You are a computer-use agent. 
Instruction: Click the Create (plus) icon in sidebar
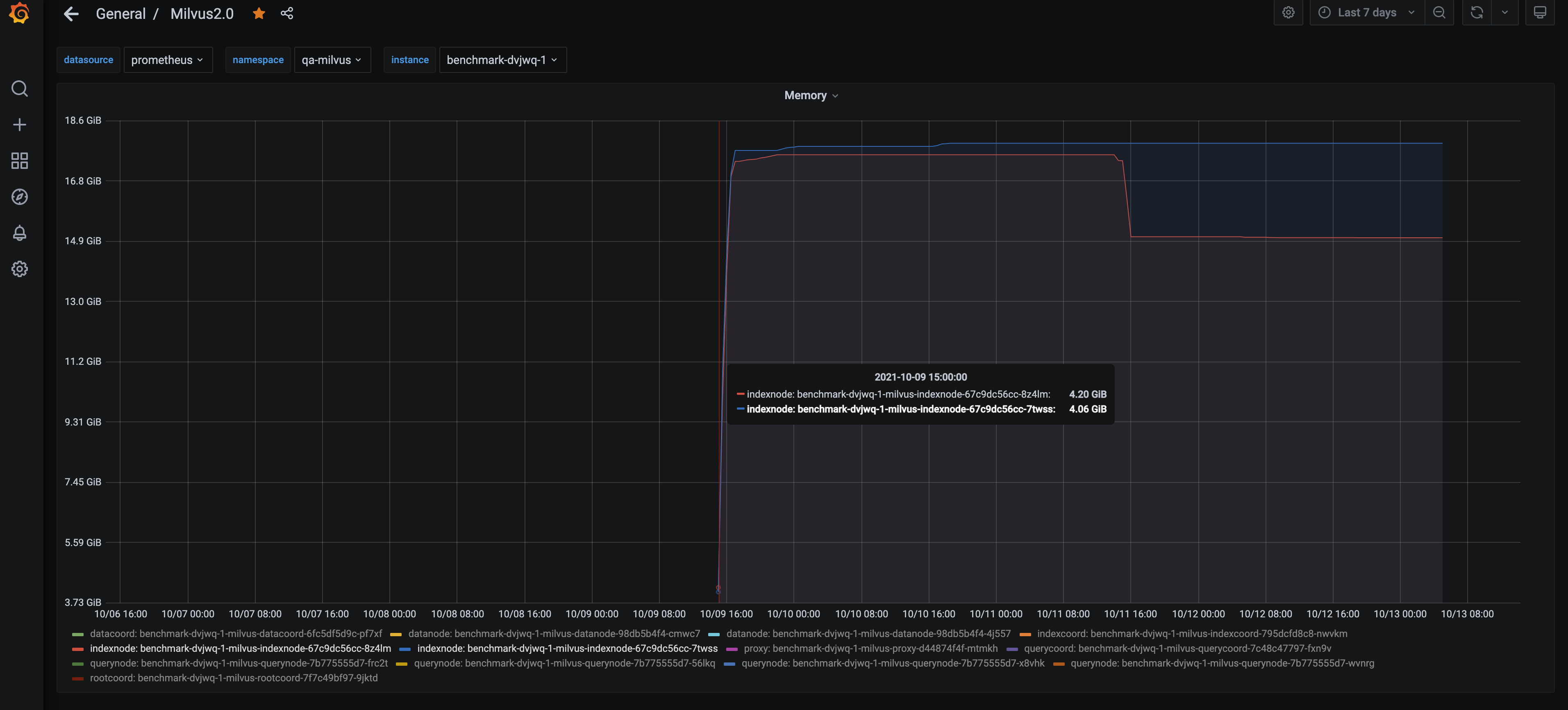point(20,124)
